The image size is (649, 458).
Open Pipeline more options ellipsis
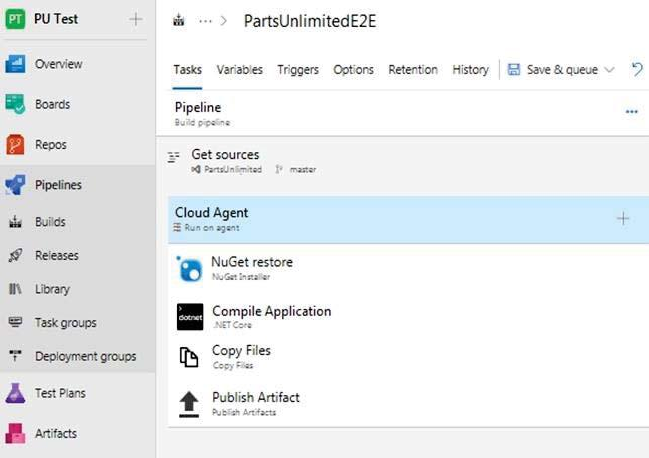point(632,112)
